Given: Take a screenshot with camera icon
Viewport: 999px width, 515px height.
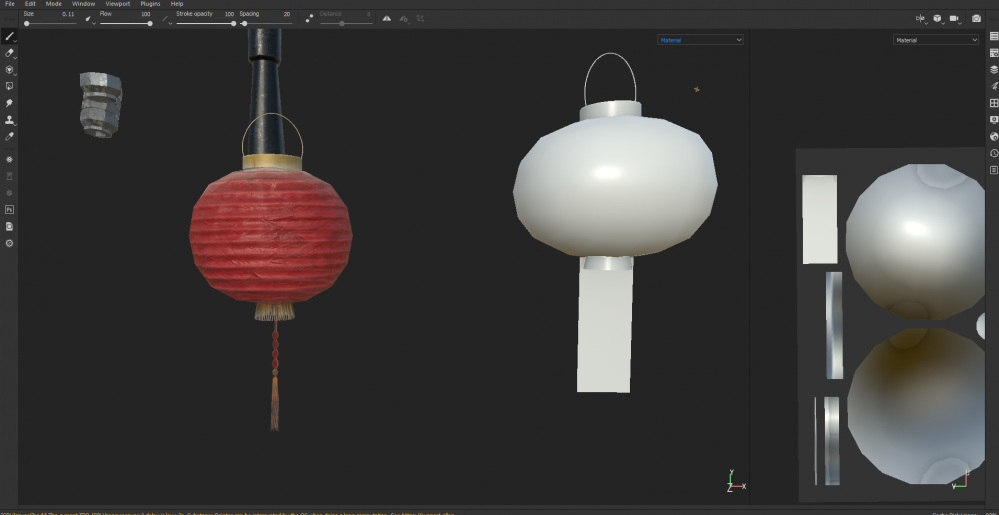Looking at the screenshot, I should coord(976,19).
